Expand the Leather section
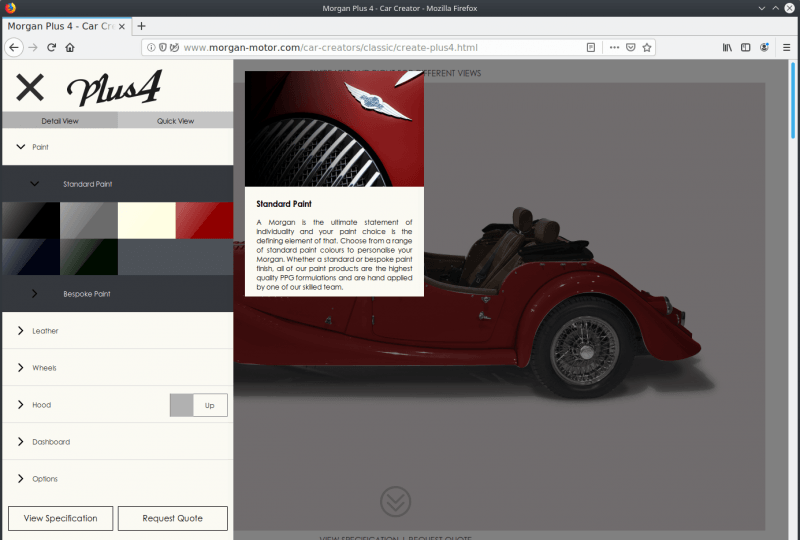 [118, 331]
